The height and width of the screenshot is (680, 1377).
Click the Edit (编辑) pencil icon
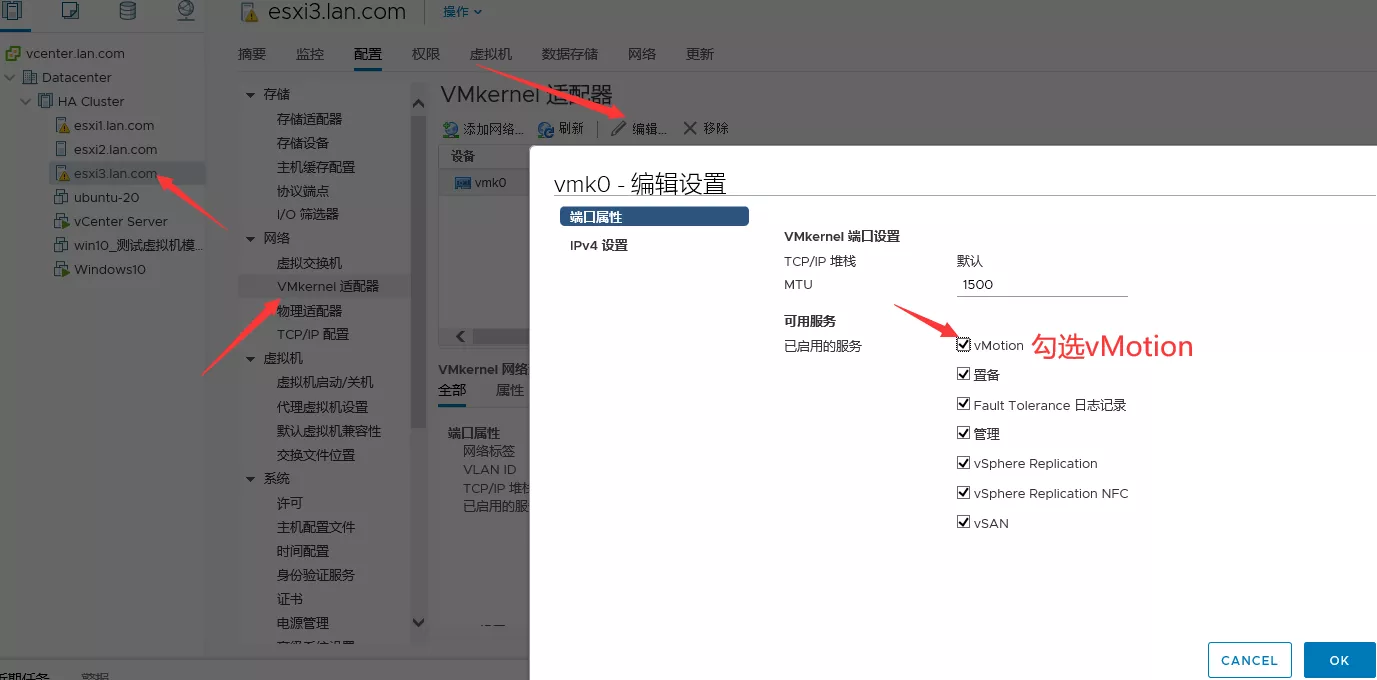pyautogui.click(x=619, y=128)
